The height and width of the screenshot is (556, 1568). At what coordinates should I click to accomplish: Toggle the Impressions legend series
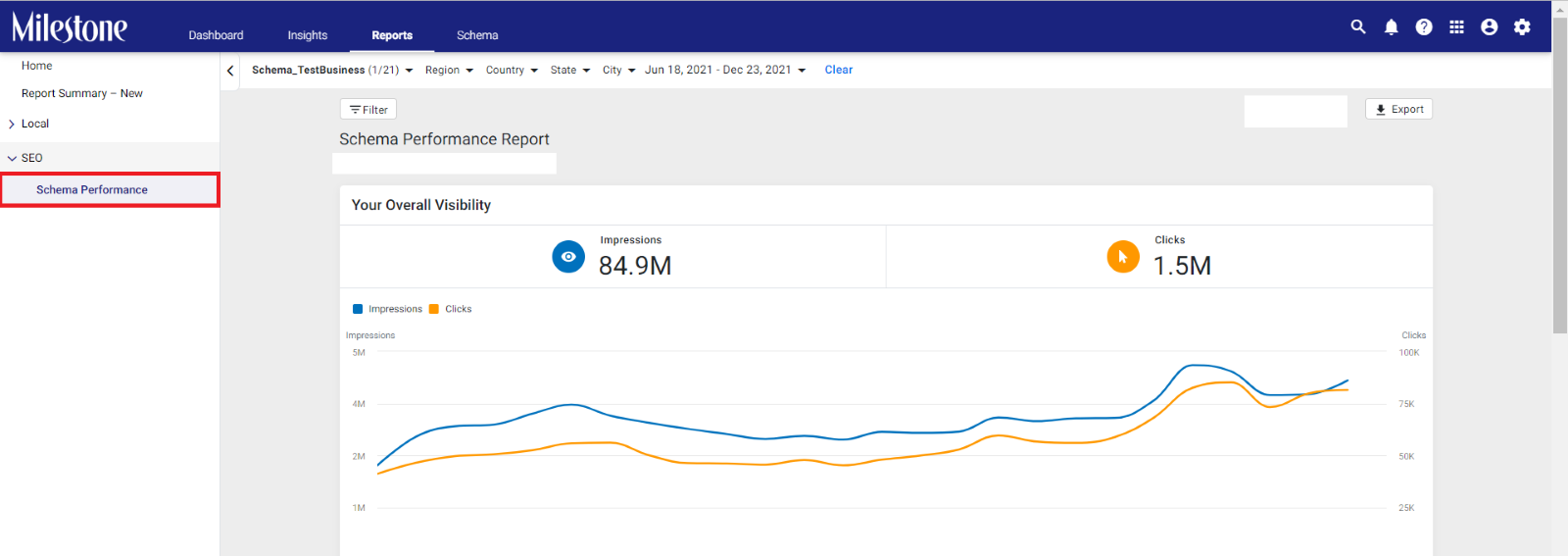pyautogui.click(x=388, y=309)
